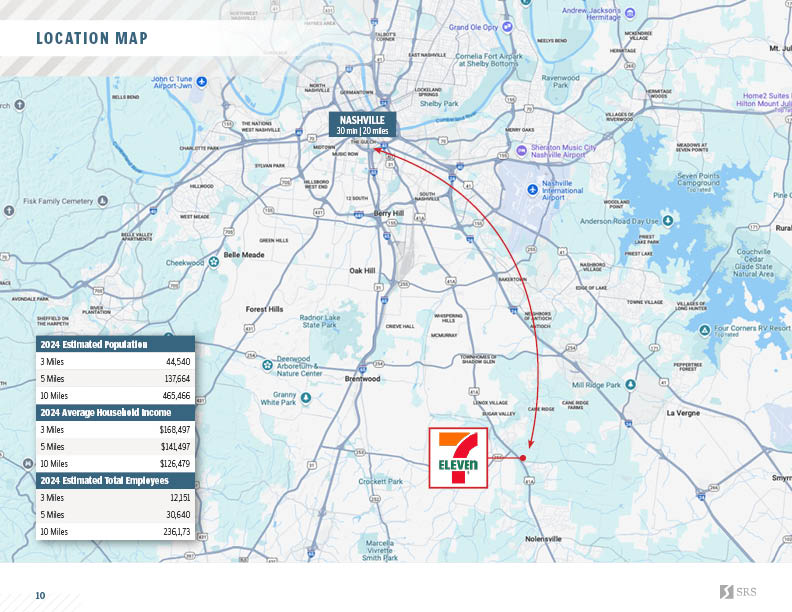The width and height of the screenshot is (792, 612).
Task: Click the Oak Hill map label
Action: pyautogui.click(x=362, y=271)
